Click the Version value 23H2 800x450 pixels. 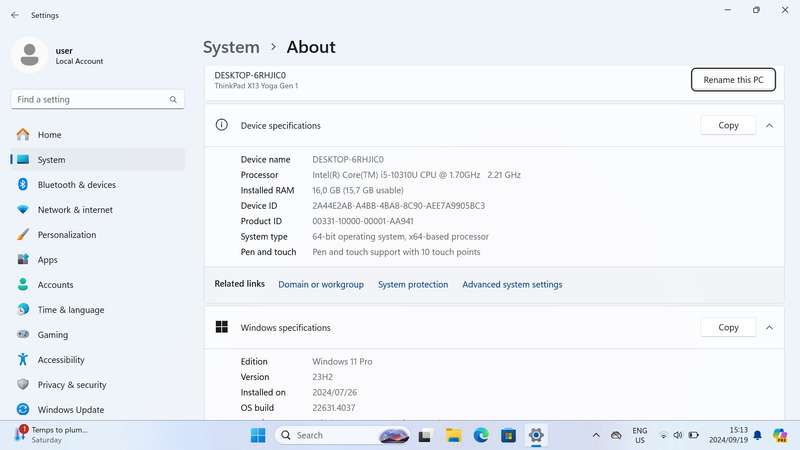click(322, 377)
